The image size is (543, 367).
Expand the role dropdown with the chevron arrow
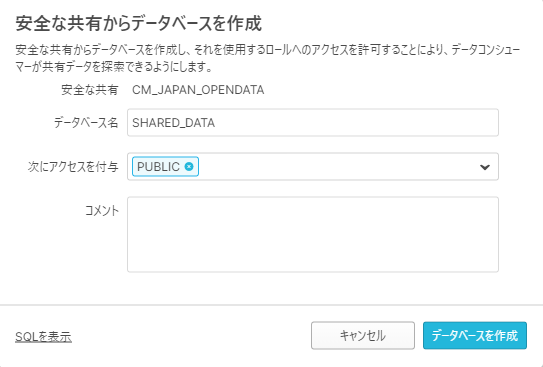(484, 167)
